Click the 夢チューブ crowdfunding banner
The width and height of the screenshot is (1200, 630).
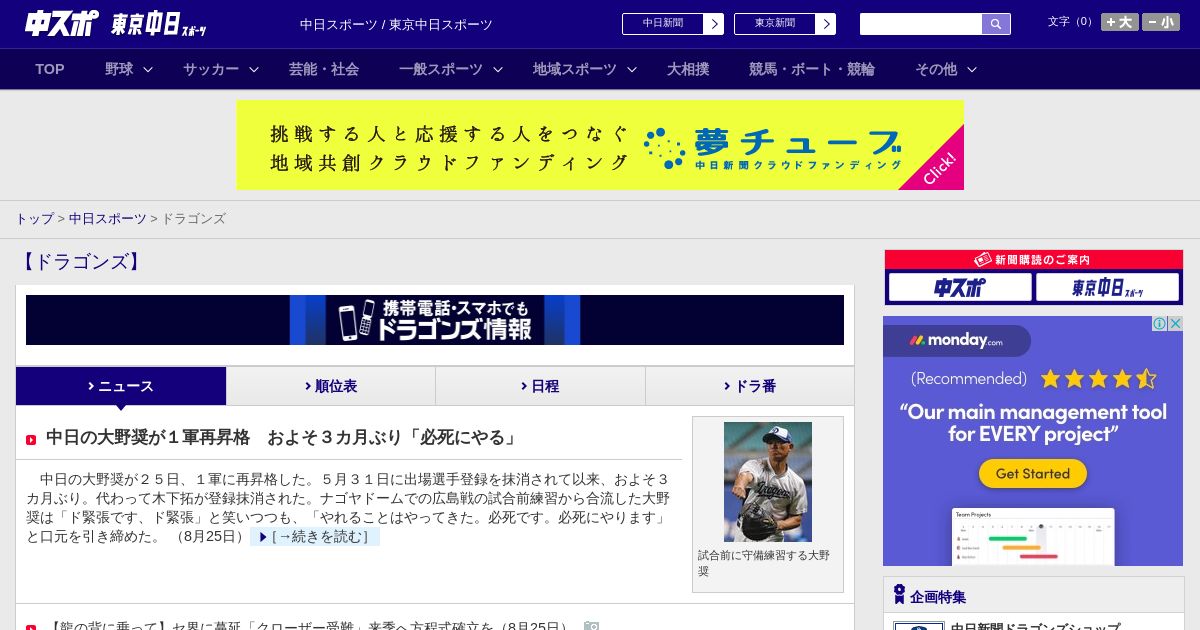pyautogui.click(x=600, y=145)
